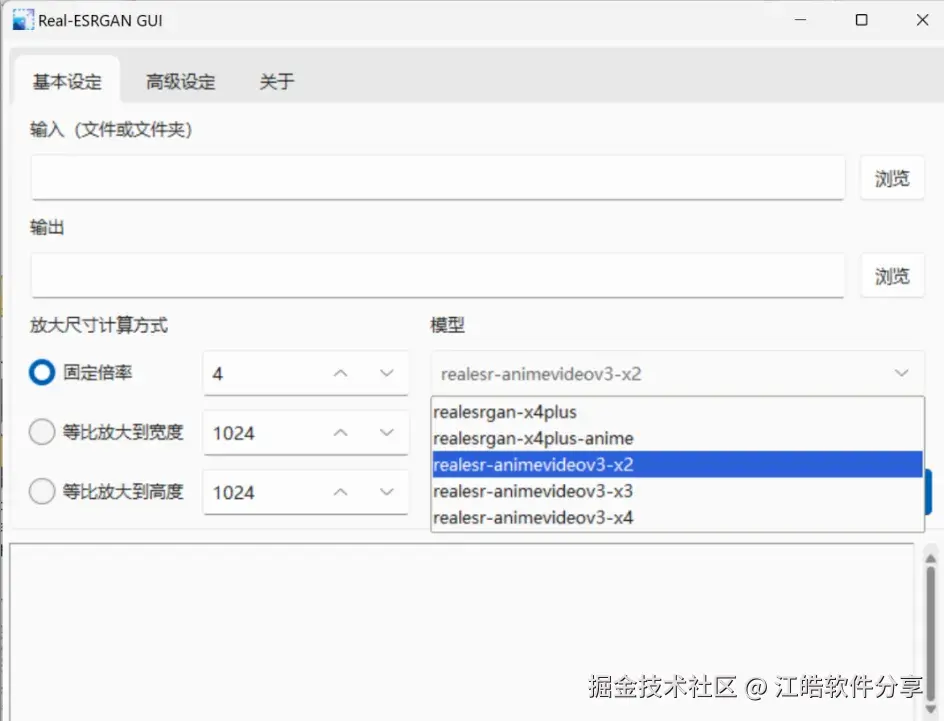Switch to the 高级设定 tab
The width and height of the screenshot is (944, 721).
(180, 84)
